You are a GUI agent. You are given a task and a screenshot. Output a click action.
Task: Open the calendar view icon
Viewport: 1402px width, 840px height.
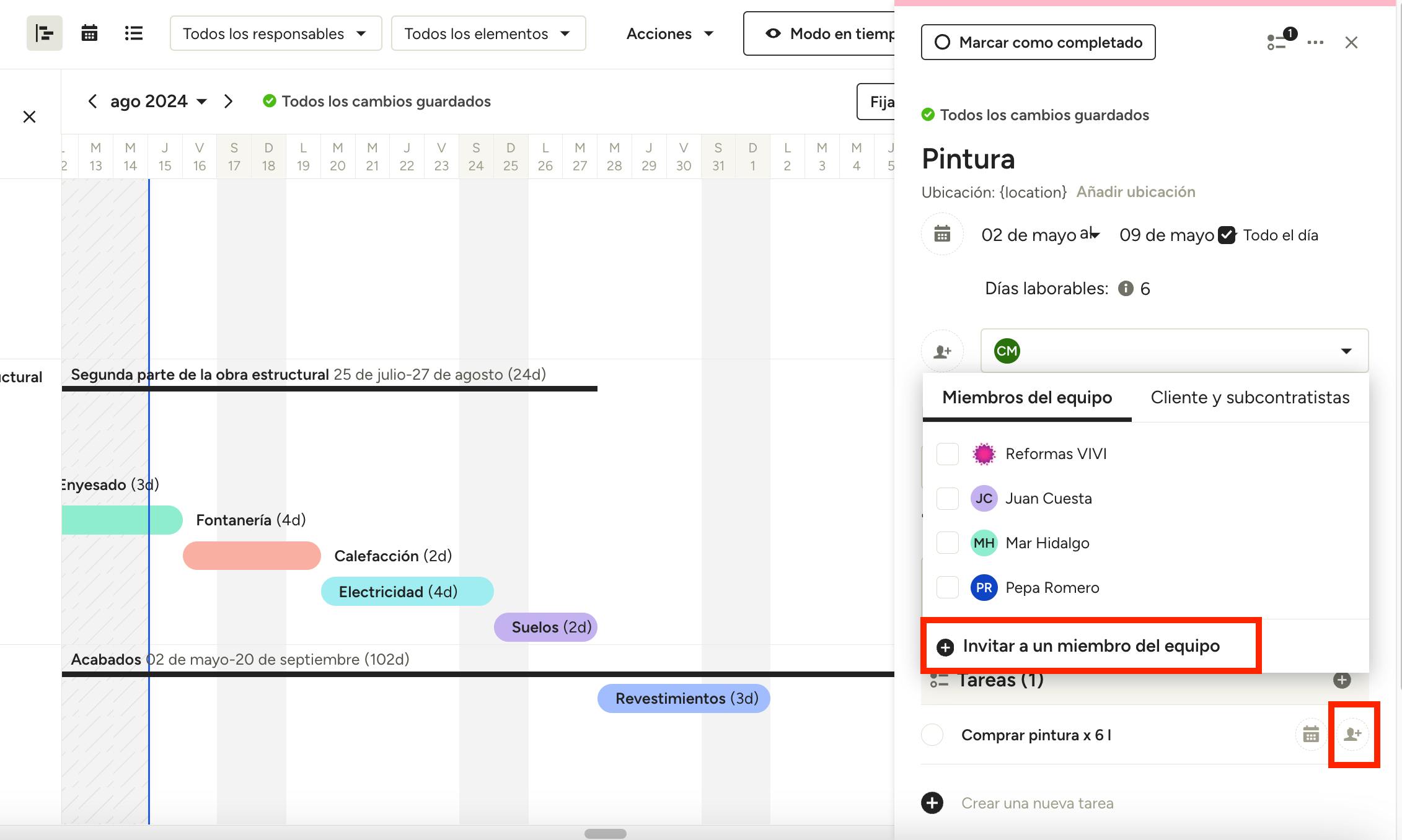coord(89,33)
